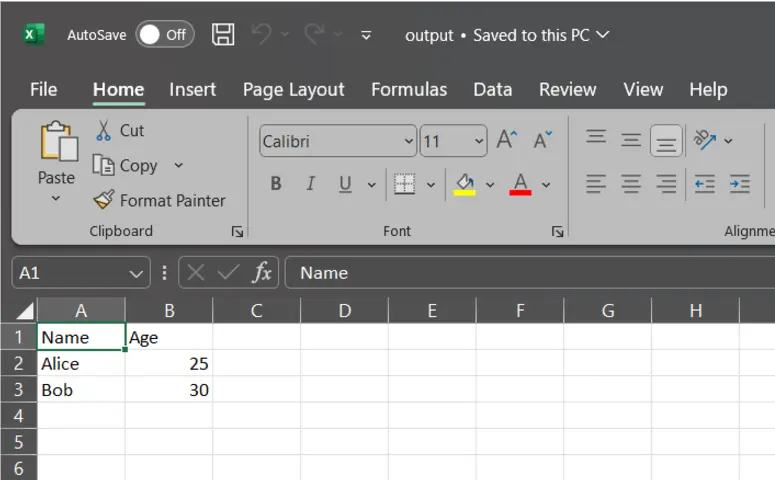The height and width of the screenshot is (480, 775).
Task: Open the Copy options dropdown arrow
Action: (x=178, y=165)
